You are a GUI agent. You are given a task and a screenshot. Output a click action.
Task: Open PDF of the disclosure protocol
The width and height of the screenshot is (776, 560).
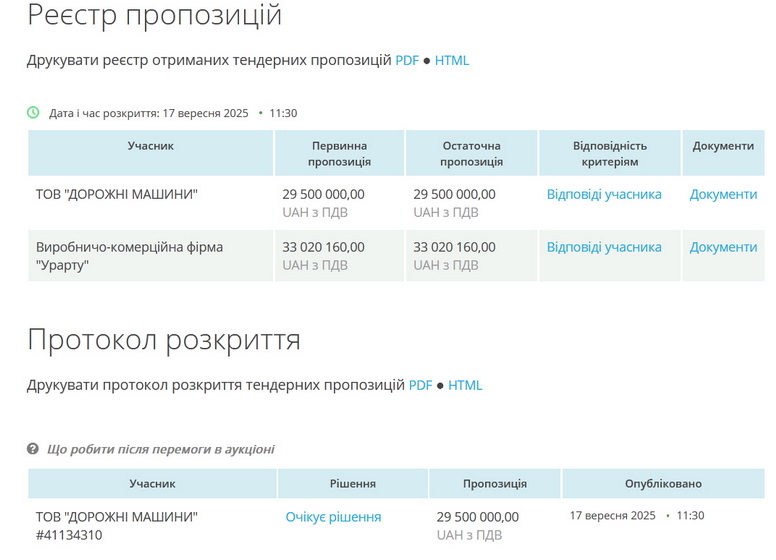420,385
